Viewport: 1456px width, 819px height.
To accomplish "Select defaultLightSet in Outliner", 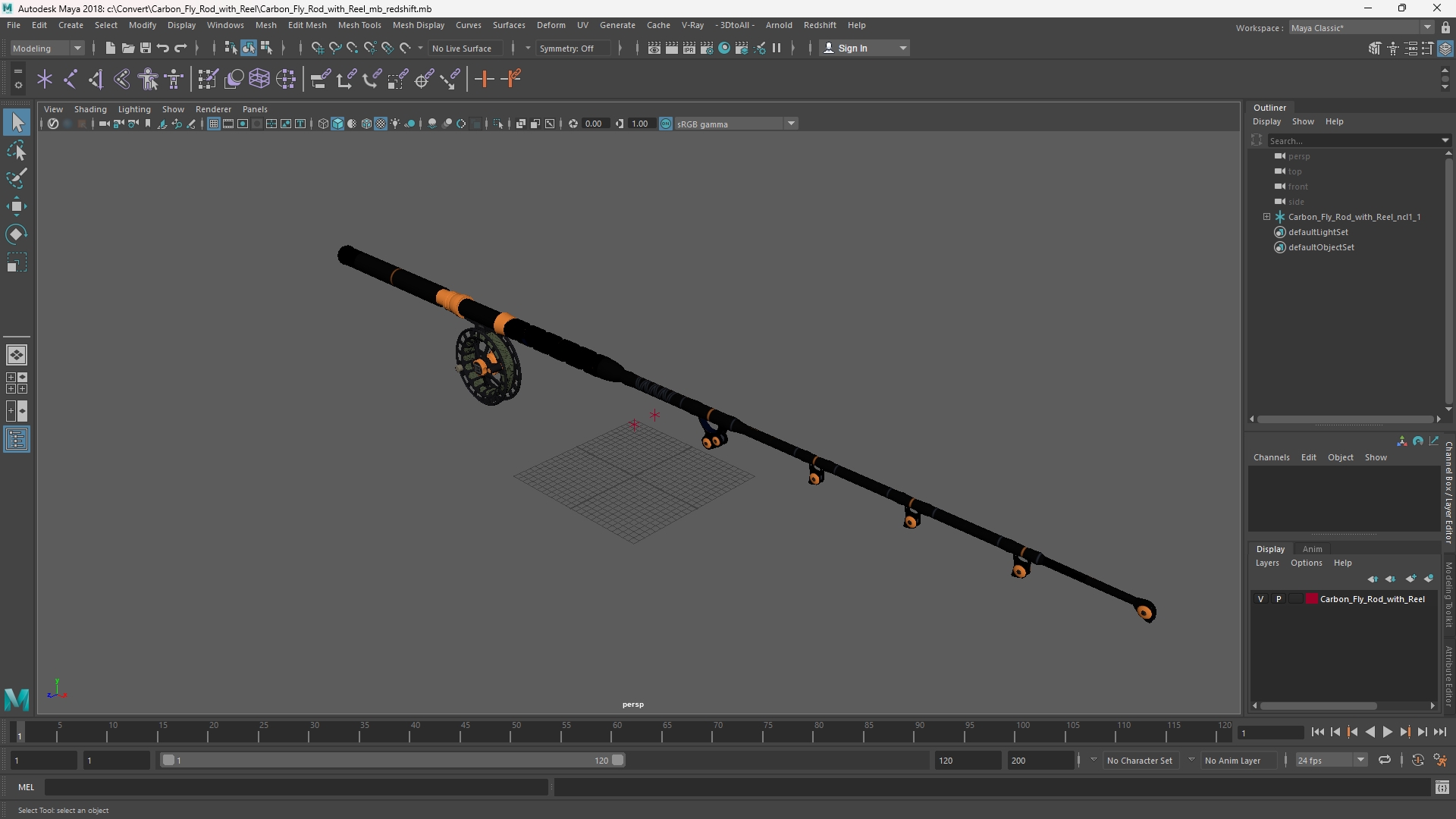I will pos(1318,232).
